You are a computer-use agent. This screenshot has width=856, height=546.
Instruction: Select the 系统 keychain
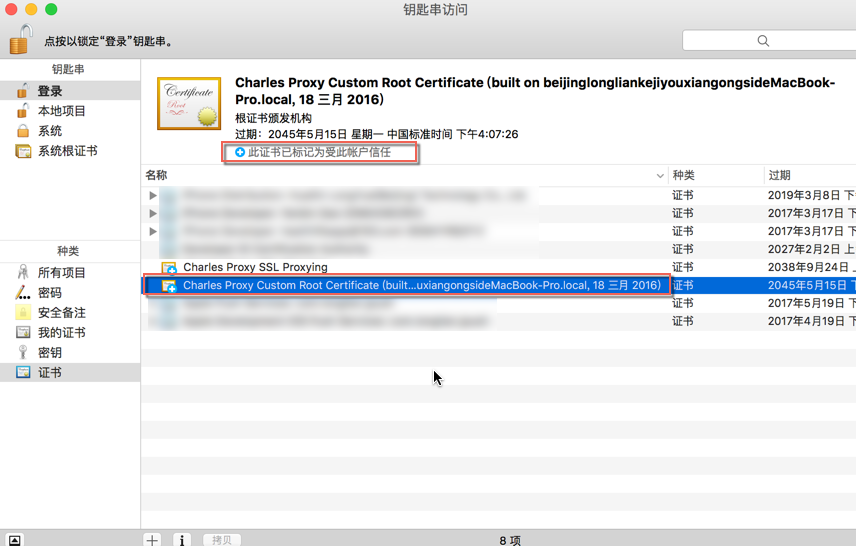coord(70,131)
